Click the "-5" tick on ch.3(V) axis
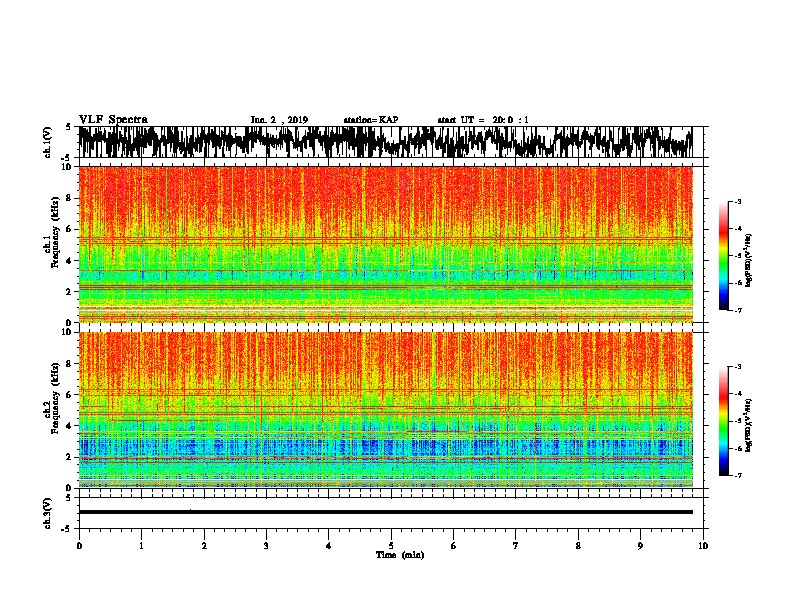This screenshot has height=612, width=792. coord(68,529)
